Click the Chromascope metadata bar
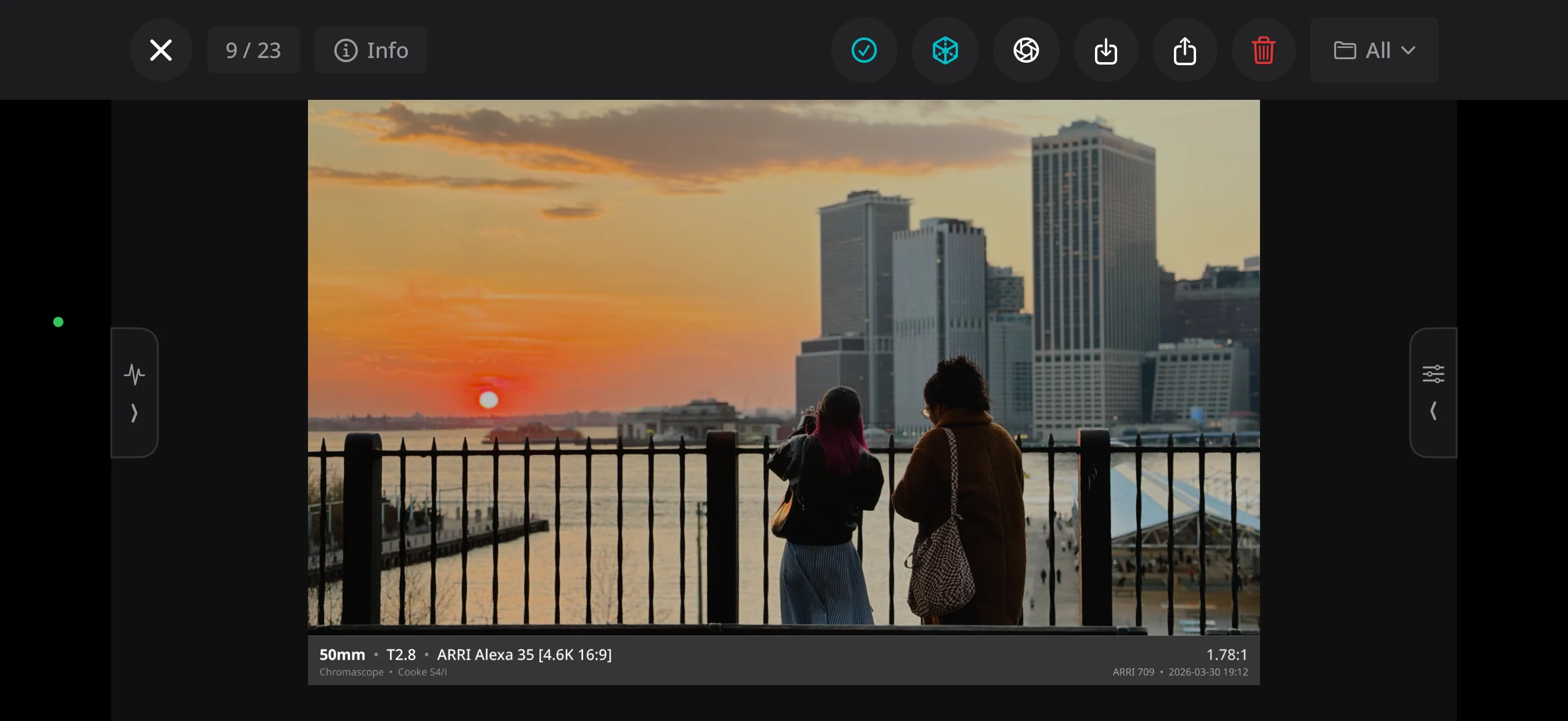Viewport: 1568px width, 721px height. [351, 672]
